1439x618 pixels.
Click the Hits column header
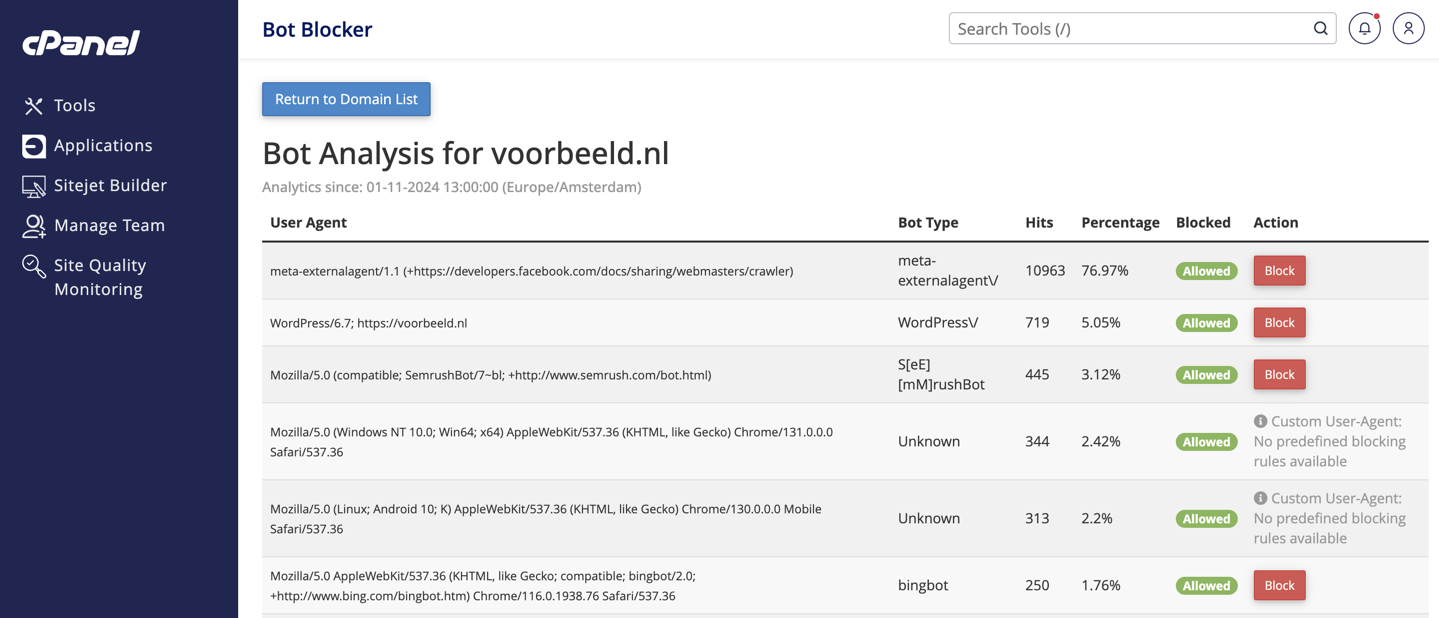(1039, 222)
